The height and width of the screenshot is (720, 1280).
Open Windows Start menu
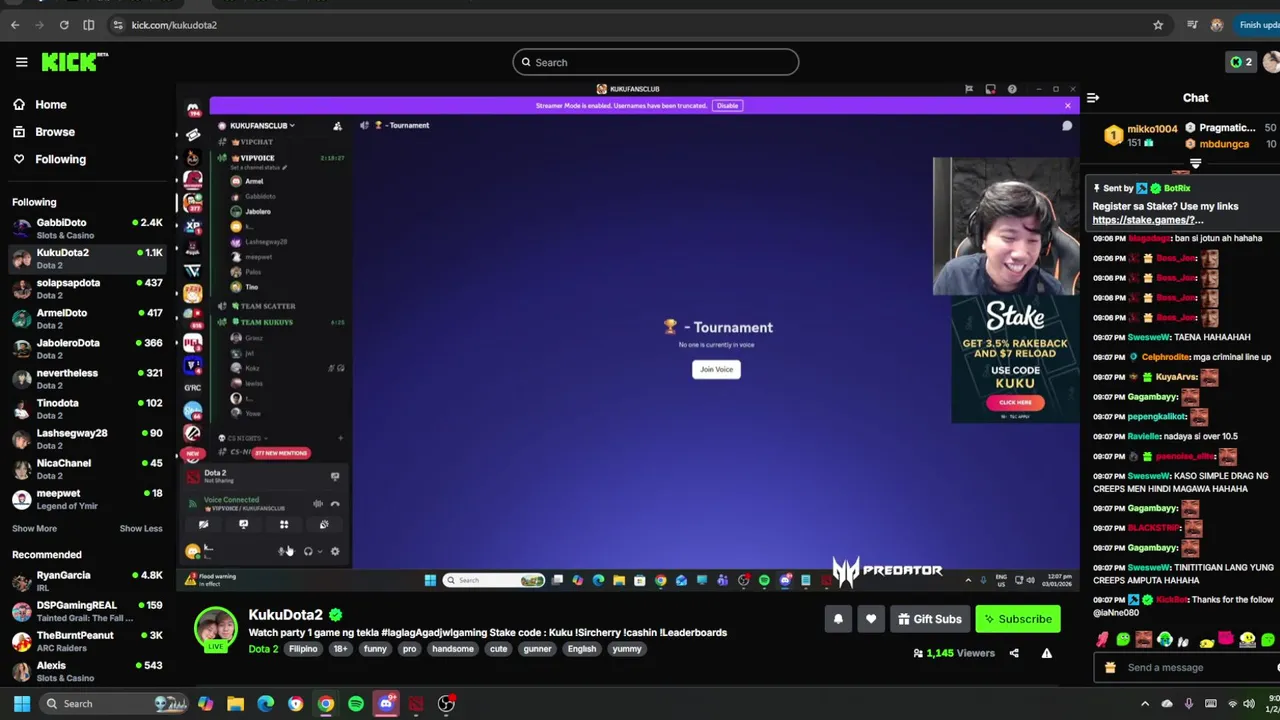click(x=21, y=704)
